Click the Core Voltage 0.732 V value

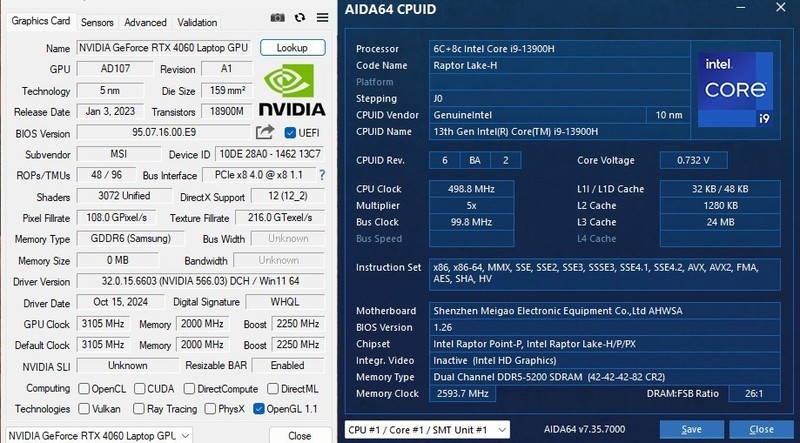(693, 160)
